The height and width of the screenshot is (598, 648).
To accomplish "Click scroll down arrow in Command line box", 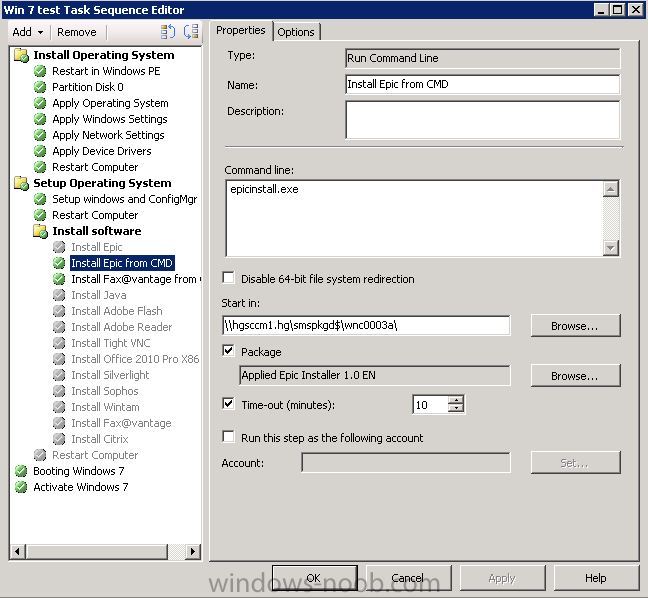I will (610, 248).
